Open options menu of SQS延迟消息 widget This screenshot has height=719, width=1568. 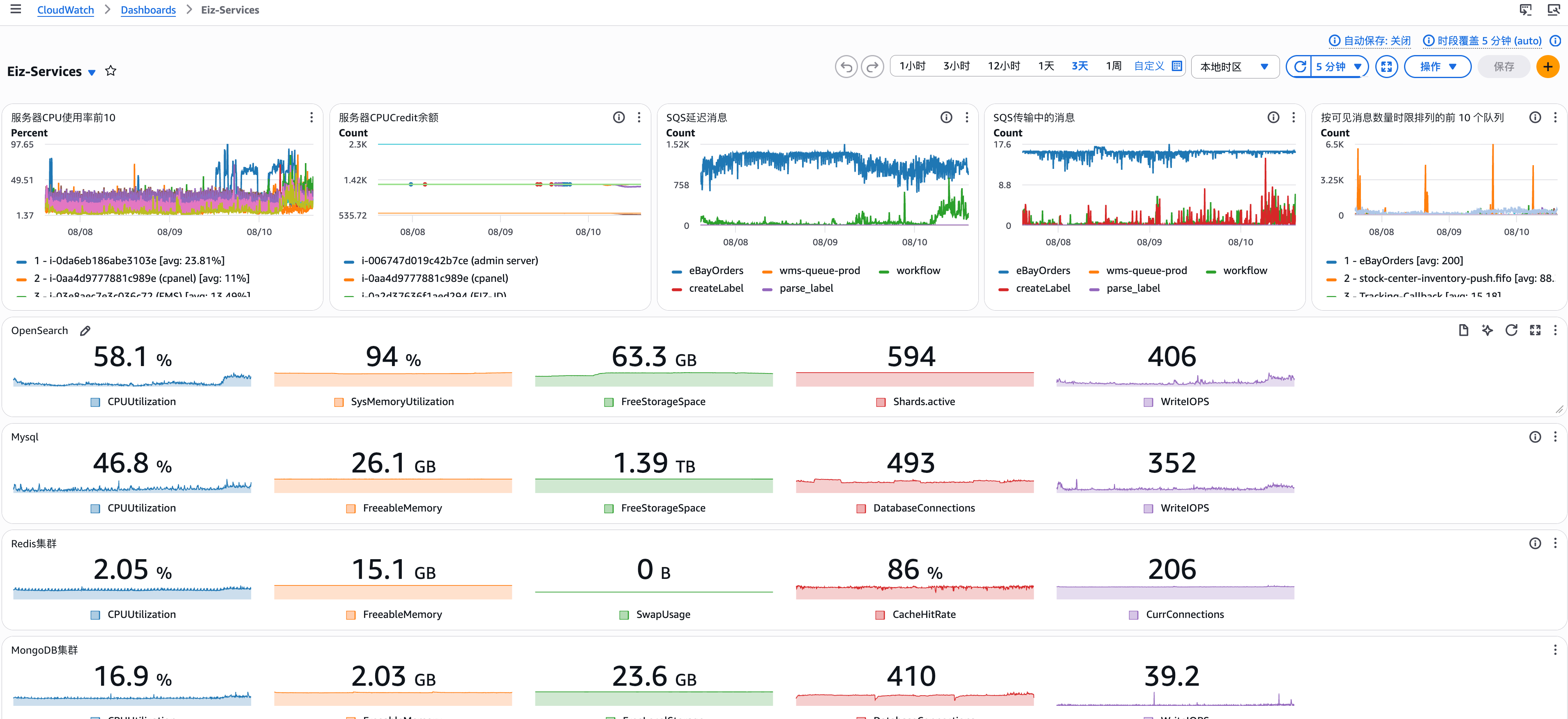tap(966, 117)
